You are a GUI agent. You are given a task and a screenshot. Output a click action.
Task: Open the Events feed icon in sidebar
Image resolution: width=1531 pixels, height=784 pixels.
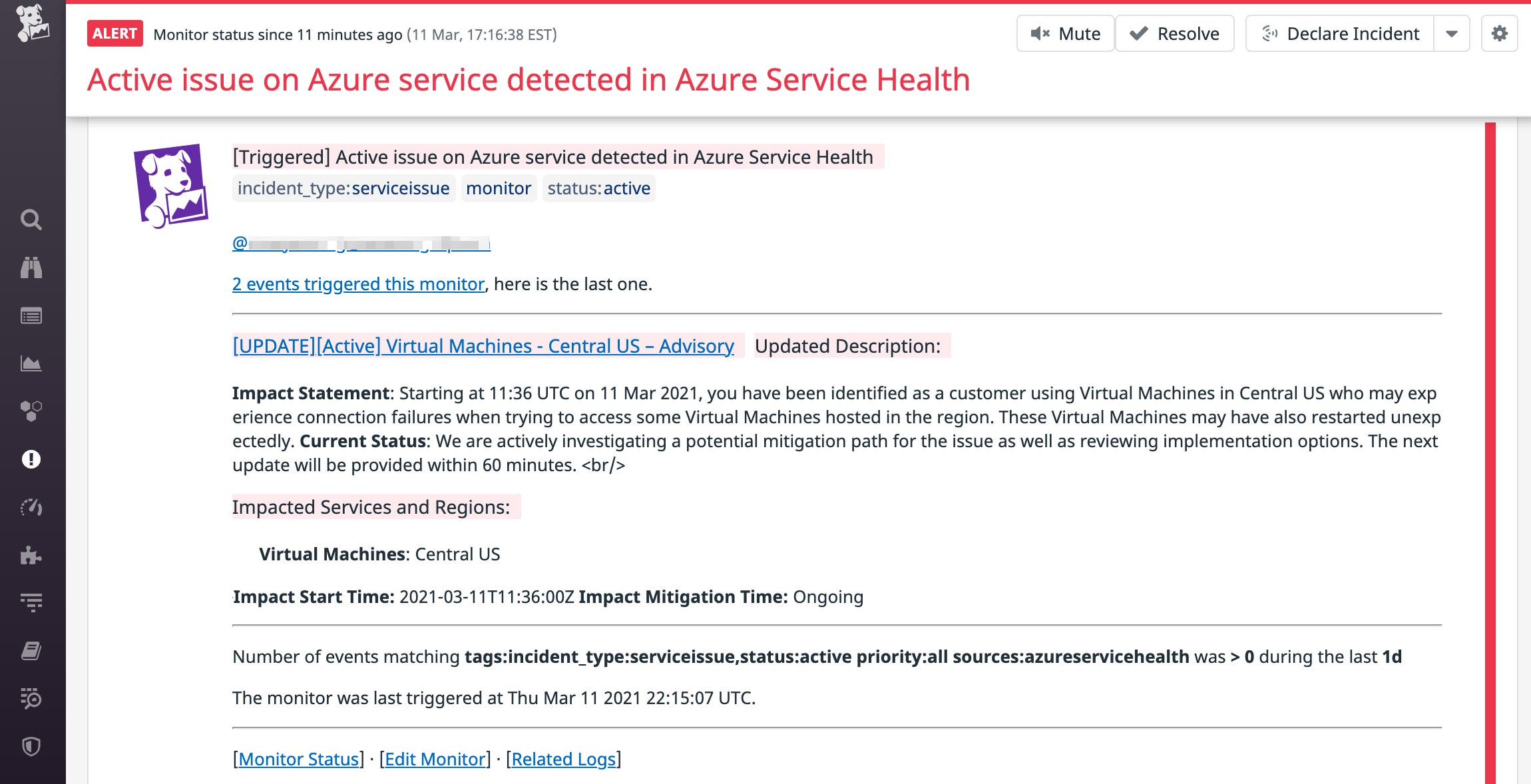point(31,316)
